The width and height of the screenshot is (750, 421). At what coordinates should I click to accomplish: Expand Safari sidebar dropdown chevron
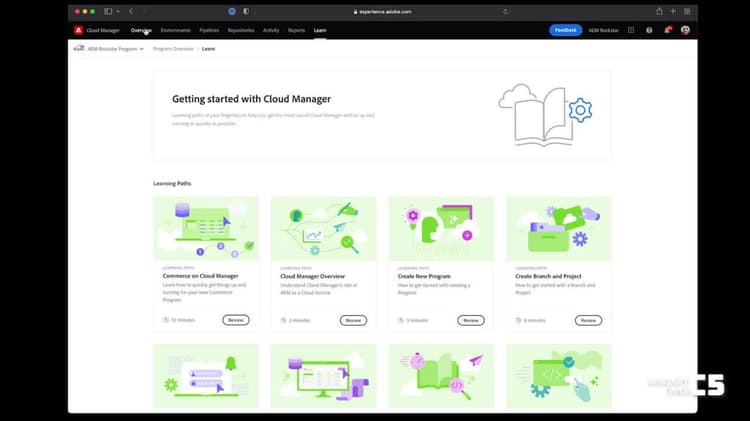(x=118, y=11)
